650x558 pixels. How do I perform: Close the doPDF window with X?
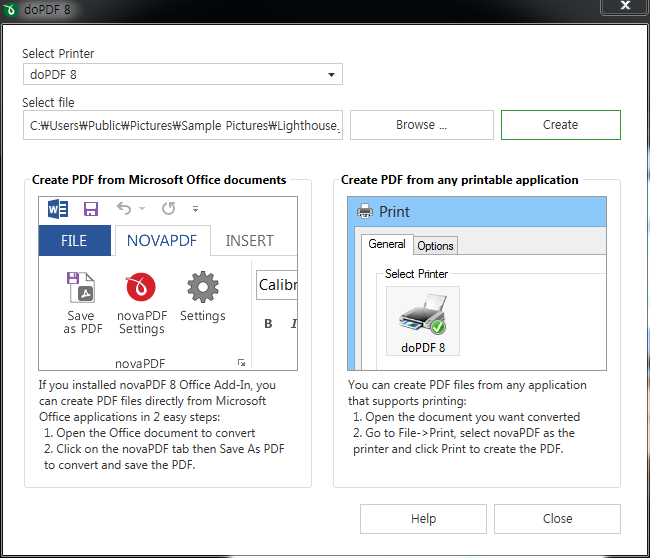[x=625, y=6]
